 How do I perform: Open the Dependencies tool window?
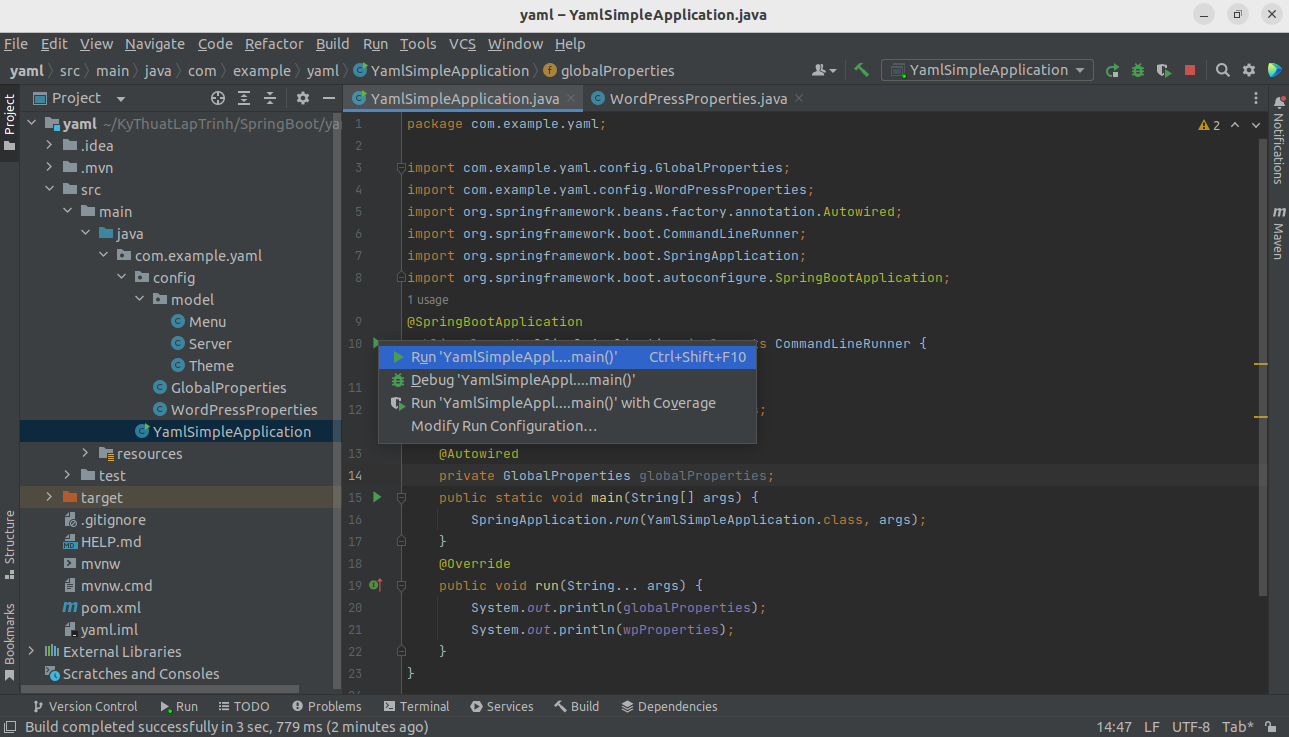point(669,706)
